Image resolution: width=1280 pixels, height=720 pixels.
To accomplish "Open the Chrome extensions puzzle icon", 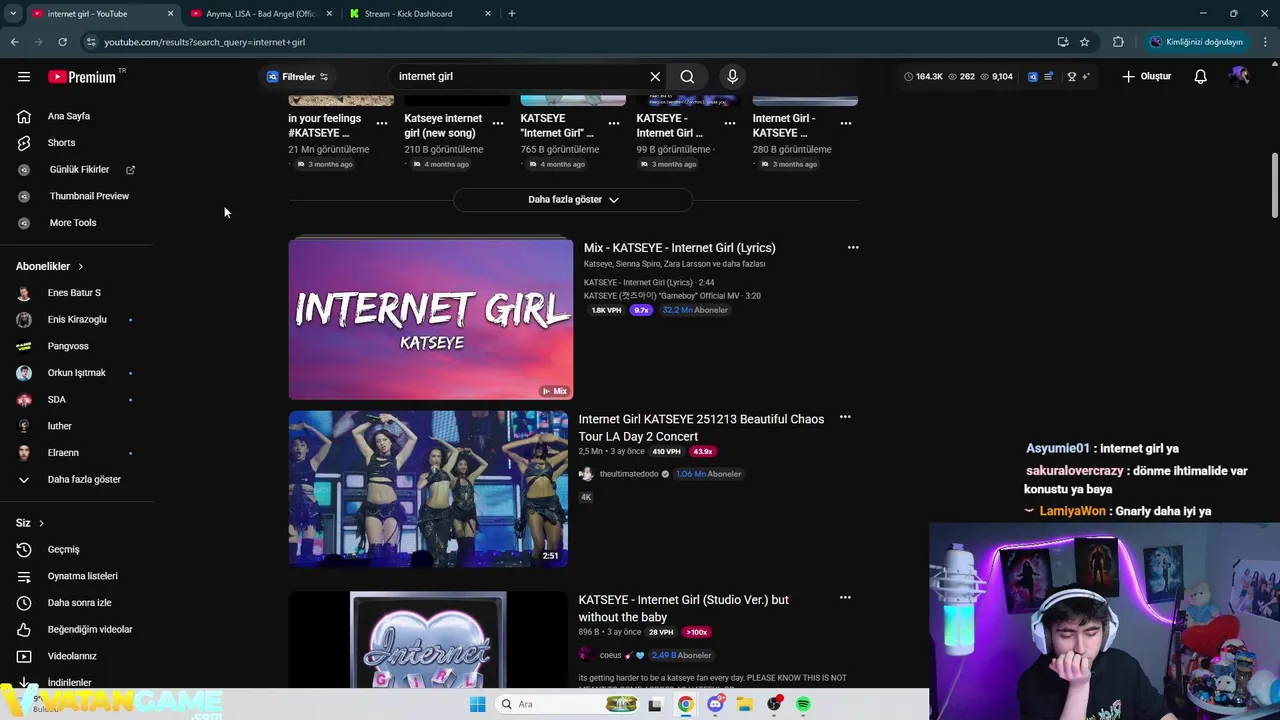I will click(1118, 42).
